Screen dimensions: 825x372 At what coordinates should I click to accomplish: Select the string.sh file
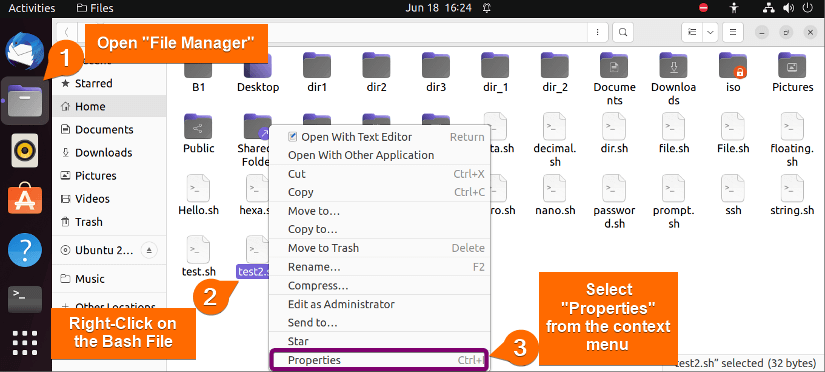(792, 195)
